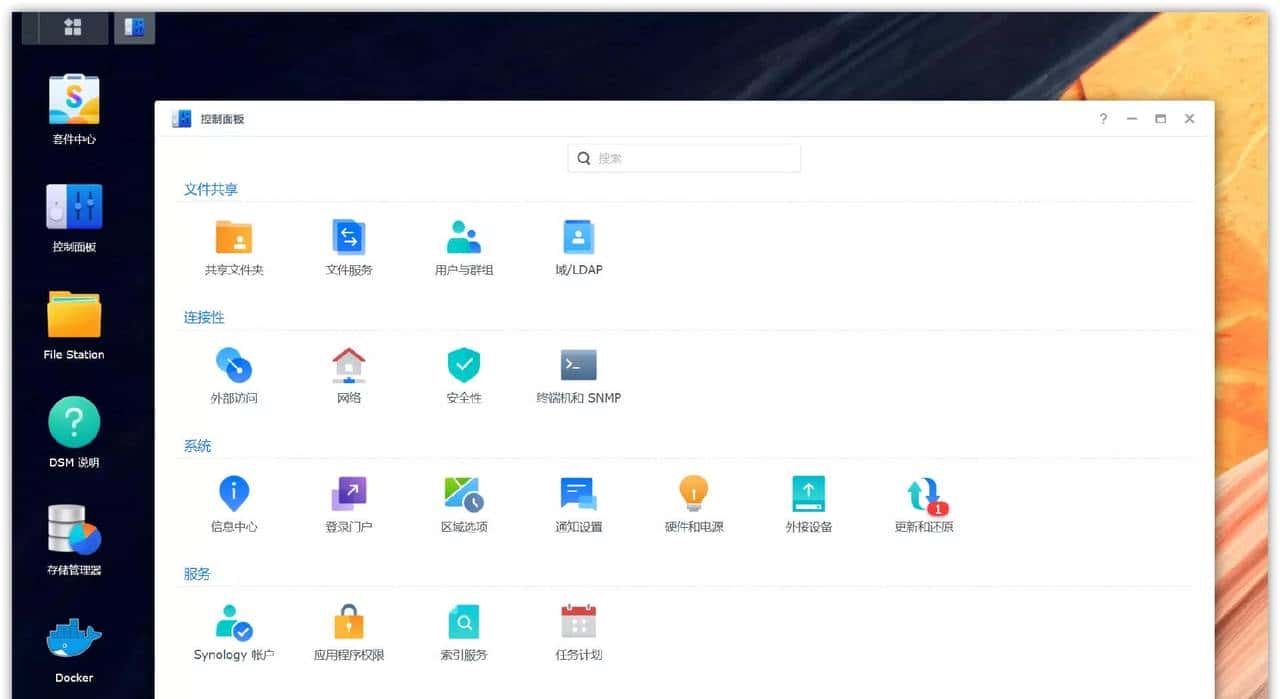Image resolution: width=1280 pixels, height=699 pixels.
Task: Click the 服务 section heading
Action: (x=197, y=574)
